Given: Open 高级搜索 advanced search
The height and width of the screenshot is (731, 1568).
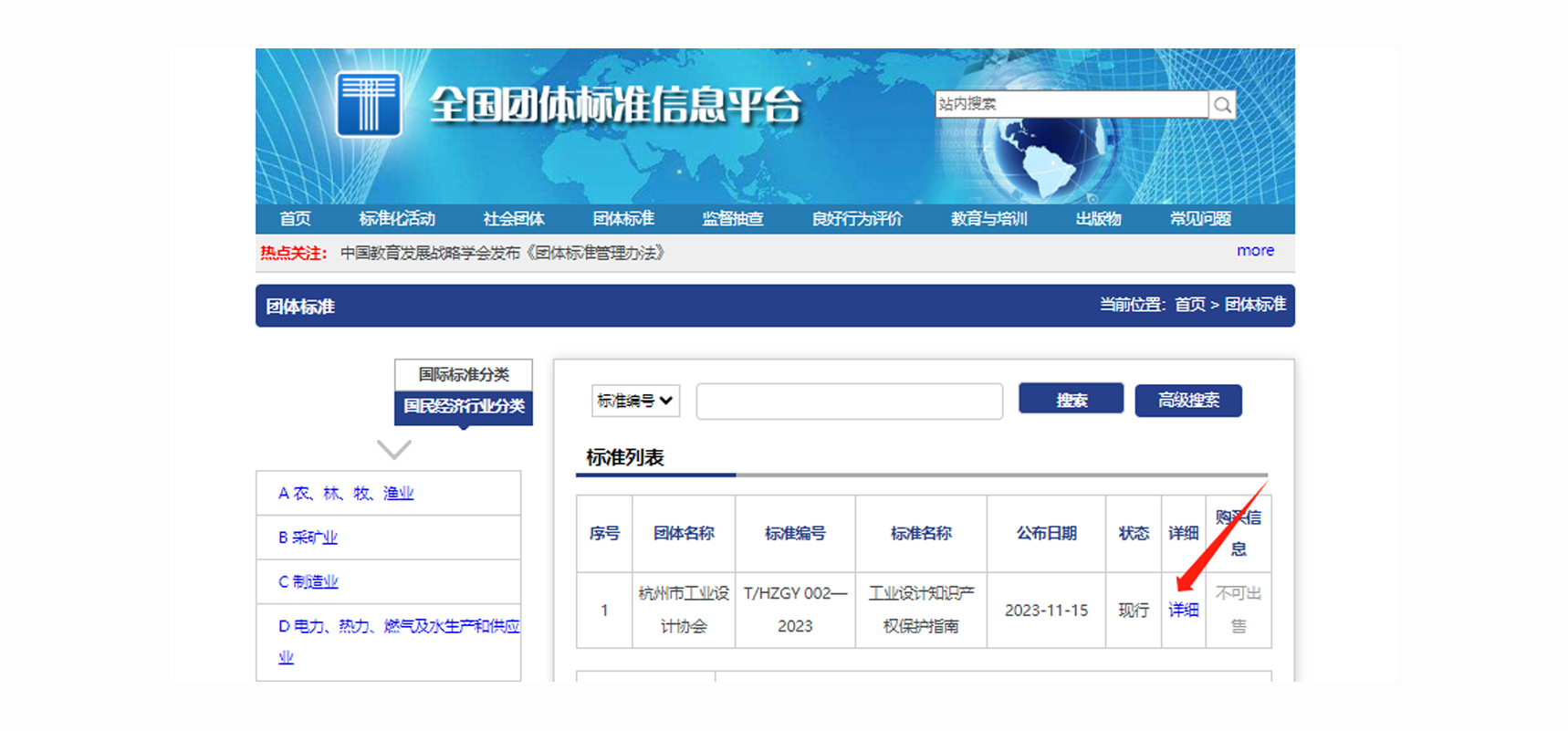Looking at the screenshot, I should (x=1187, y=401).
